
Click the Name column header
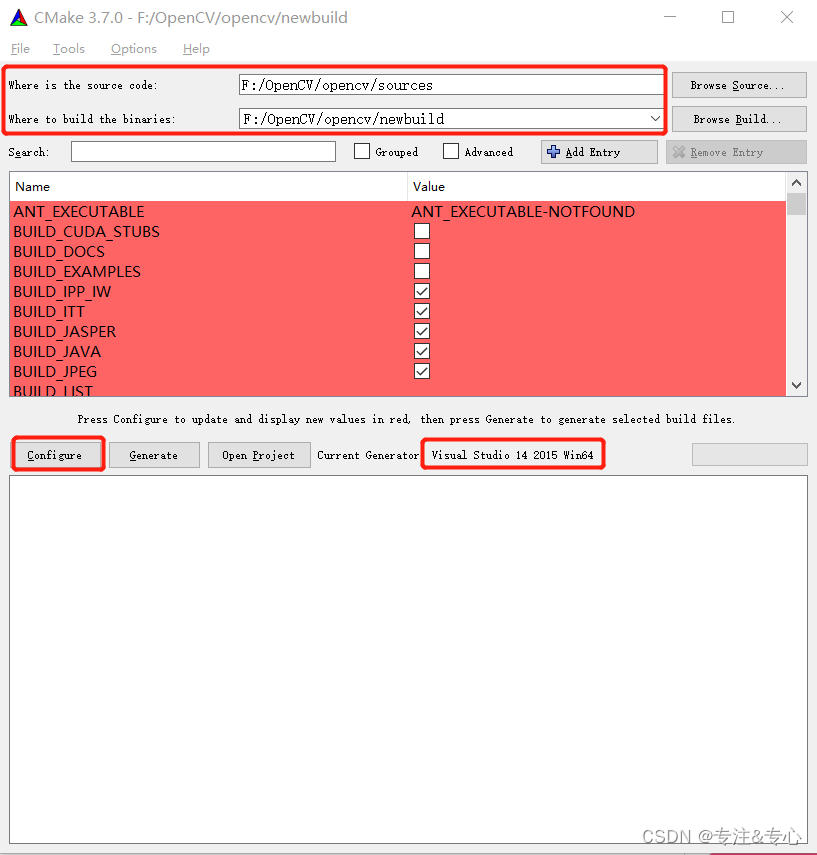(208, 186)
